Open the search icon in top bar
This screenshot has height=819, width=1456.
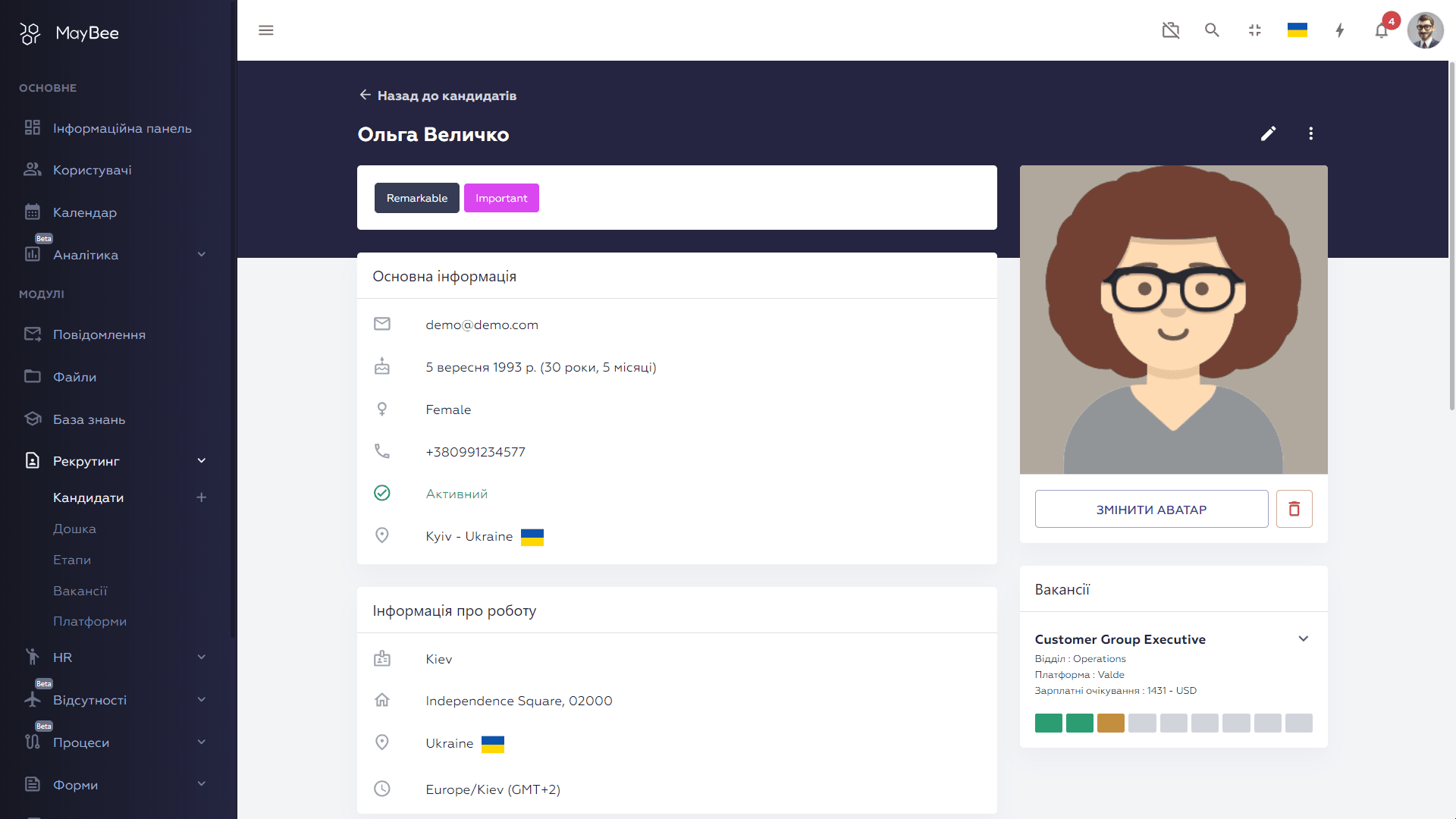pyautogui.click(x=1212, y=30)
